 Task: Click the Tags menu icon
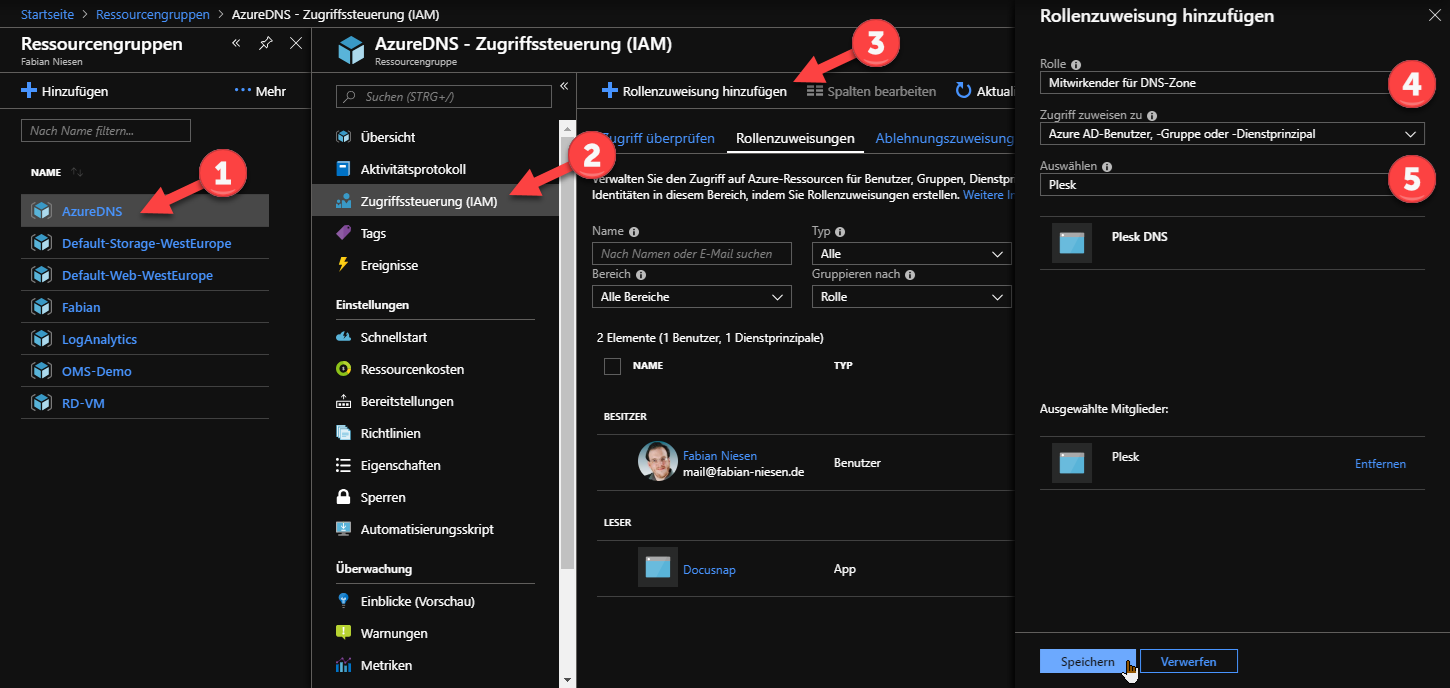[x=344, y=233]
